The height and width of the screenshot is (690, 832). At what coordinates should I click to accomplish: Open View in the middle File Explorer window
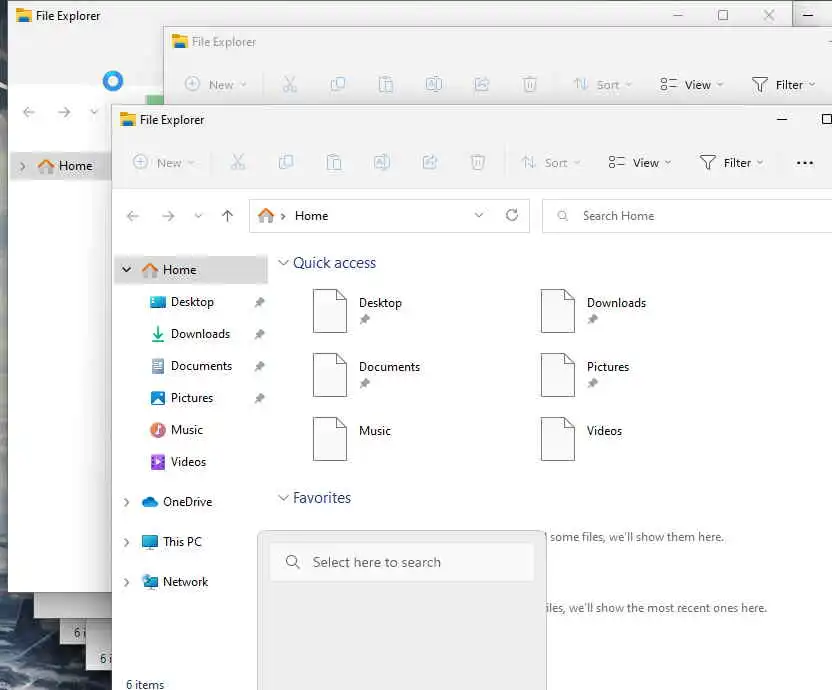[x=691, y=84]
